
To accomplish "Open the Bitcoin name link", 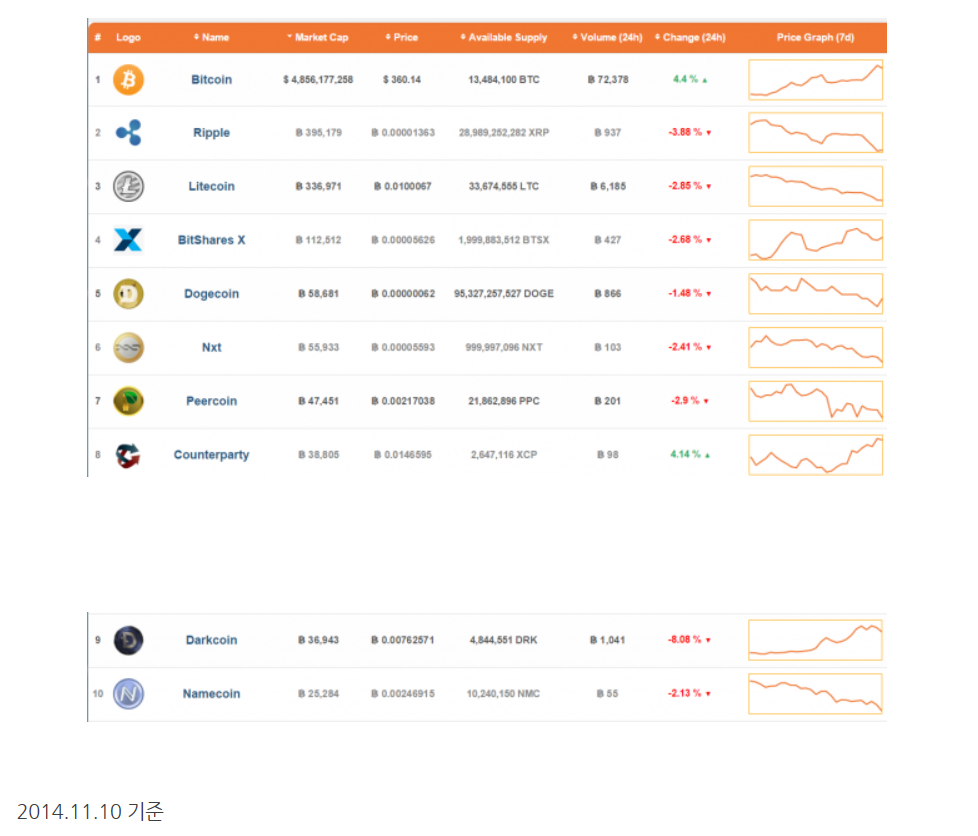I will (x=211, y=80).
